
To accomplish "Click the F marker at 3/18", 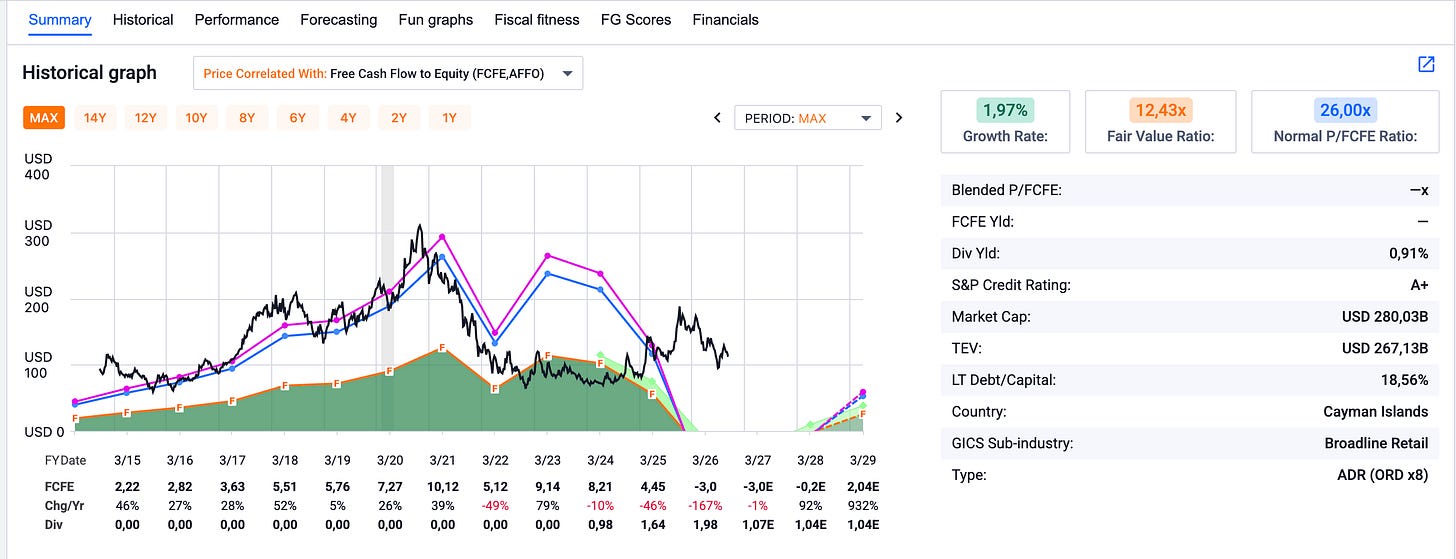I will [284, 385].
